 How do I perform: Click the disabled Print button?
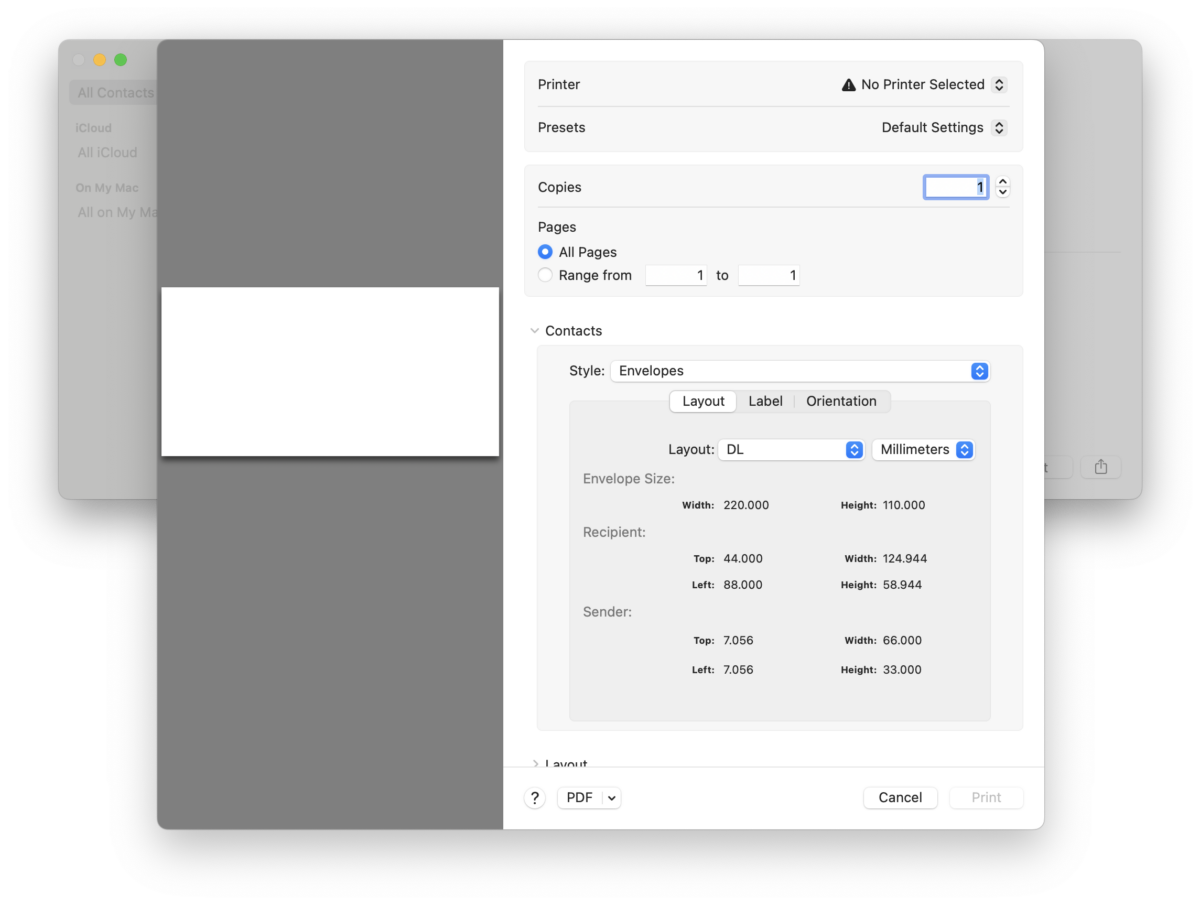click(986, 798)
